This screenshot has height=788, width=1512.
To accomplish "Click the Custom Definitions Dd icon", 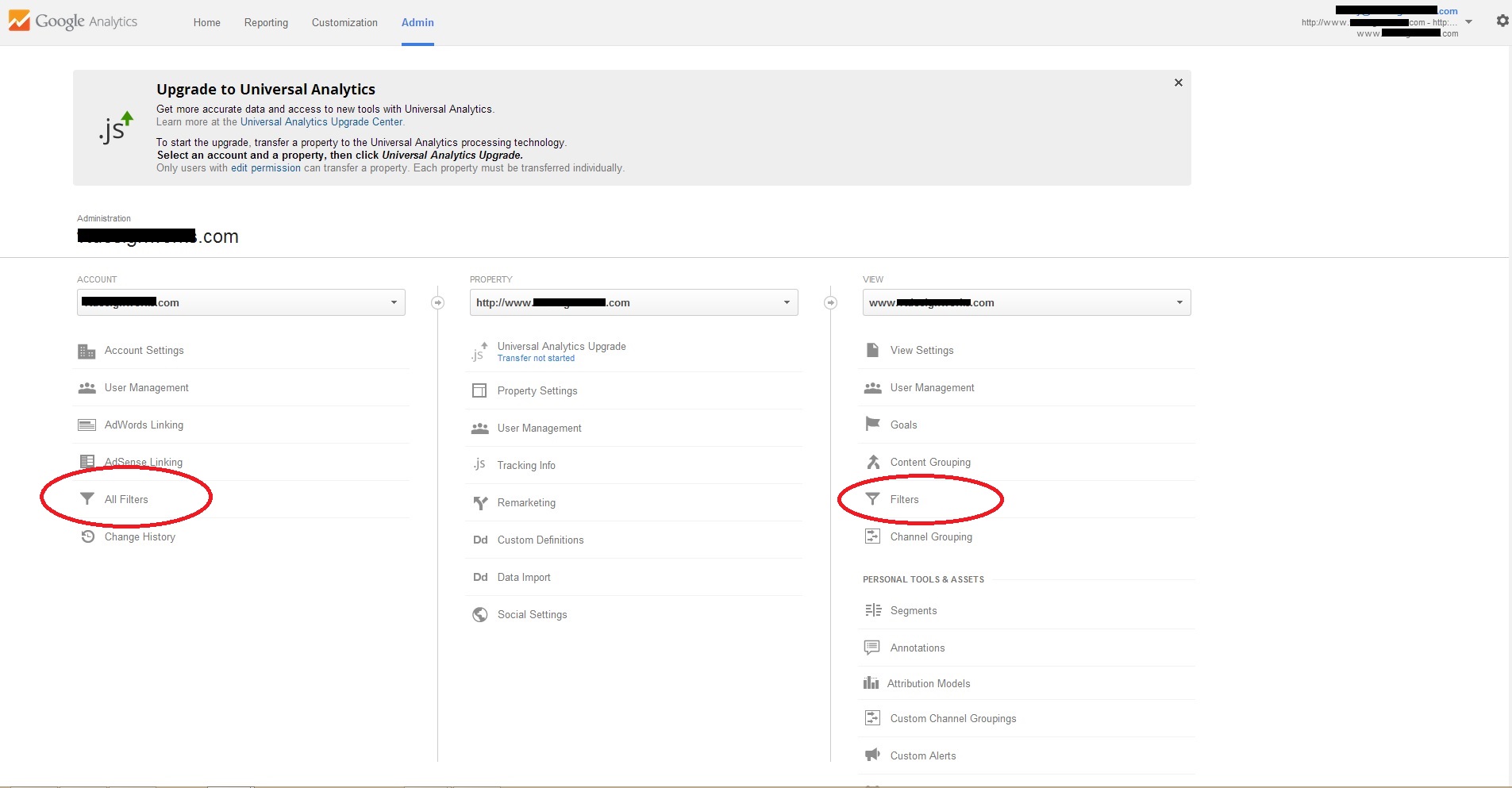I will pyautogui.click(x=480, y=540).
